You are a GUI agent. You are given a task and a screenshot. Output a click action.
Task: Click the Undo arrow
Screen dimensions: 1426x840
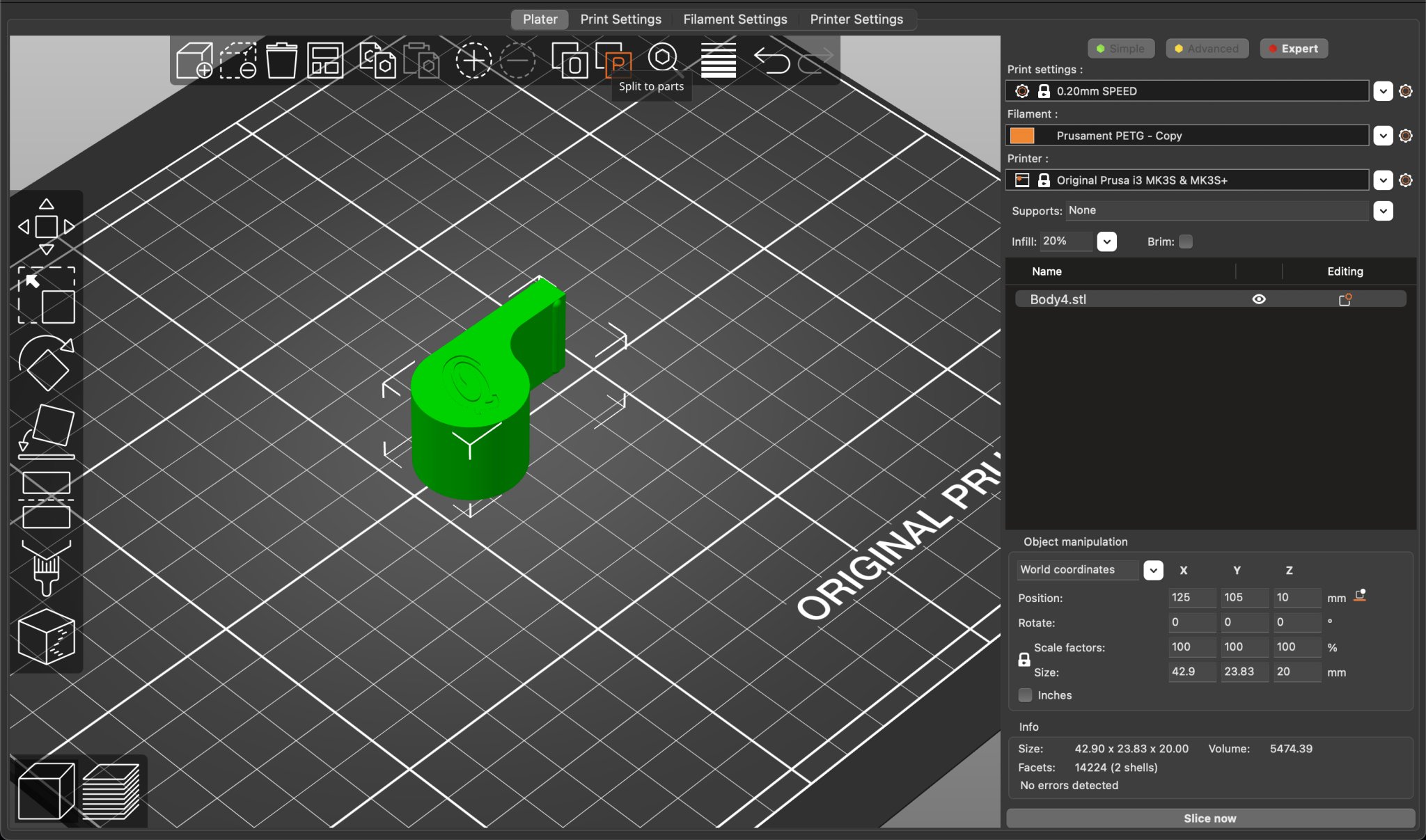[x=771, y=61]
